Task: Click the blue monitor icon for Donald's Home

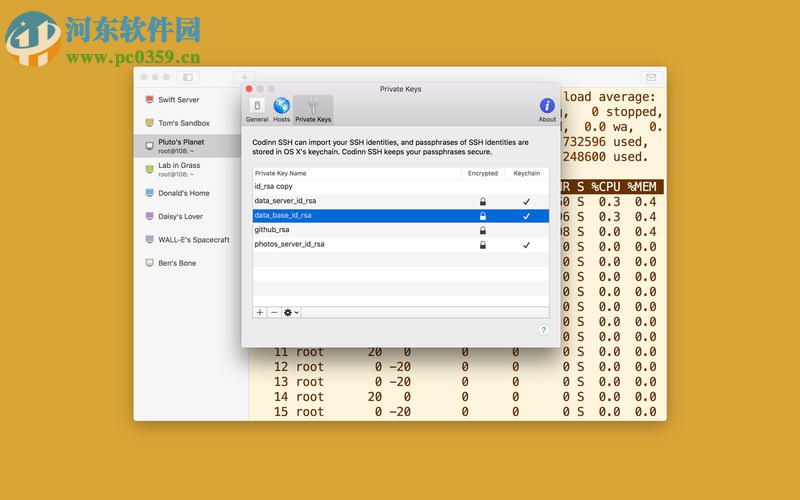Action: (149, 193)
